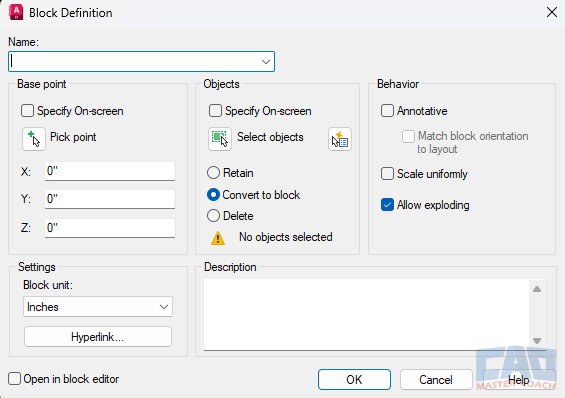This screenshot has height=398, width=565.
Task: Enable Open in block editor
Action: 14,379
